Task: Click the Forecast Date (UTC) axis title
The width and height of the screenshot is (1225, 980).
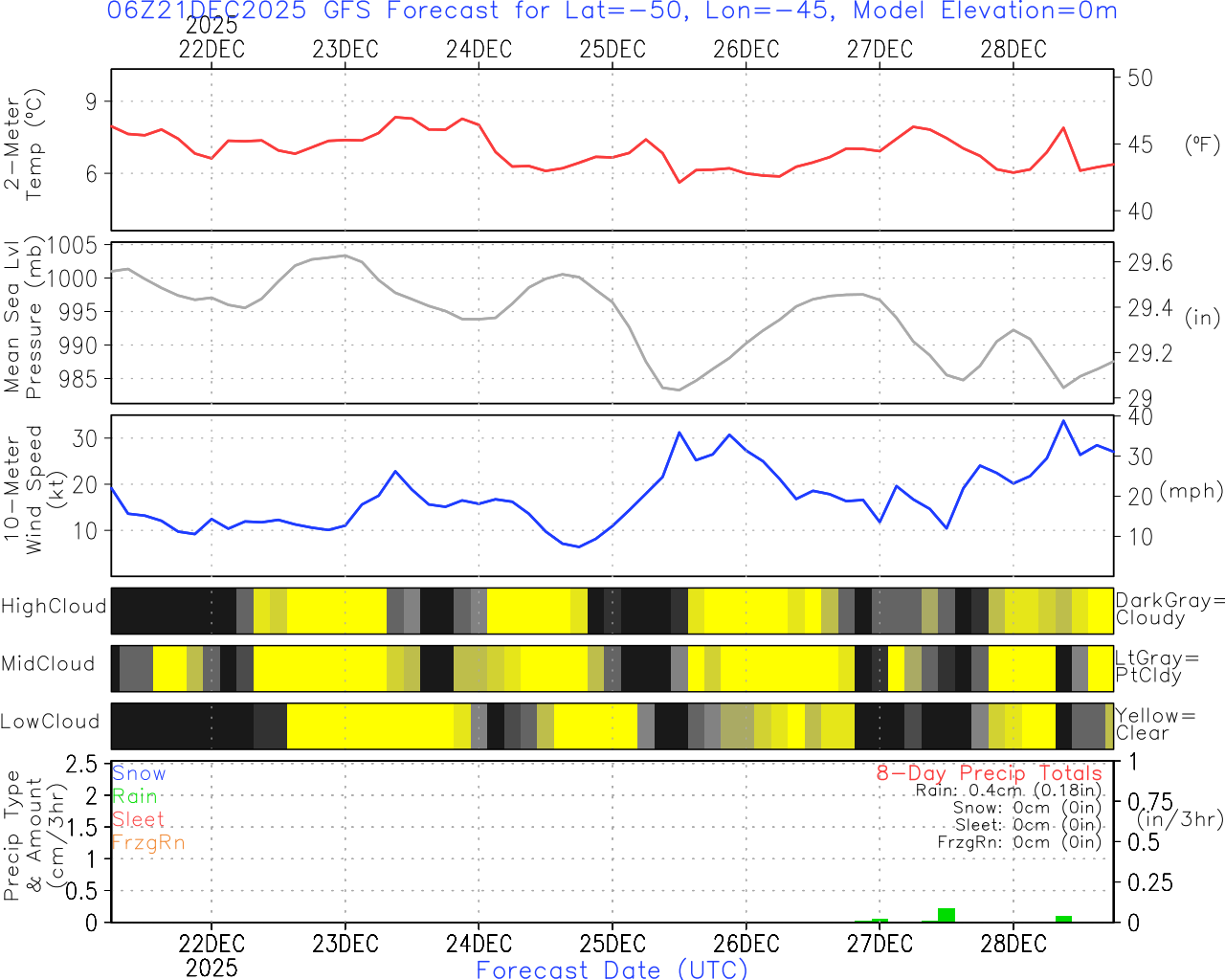Action: coord(612,969)
